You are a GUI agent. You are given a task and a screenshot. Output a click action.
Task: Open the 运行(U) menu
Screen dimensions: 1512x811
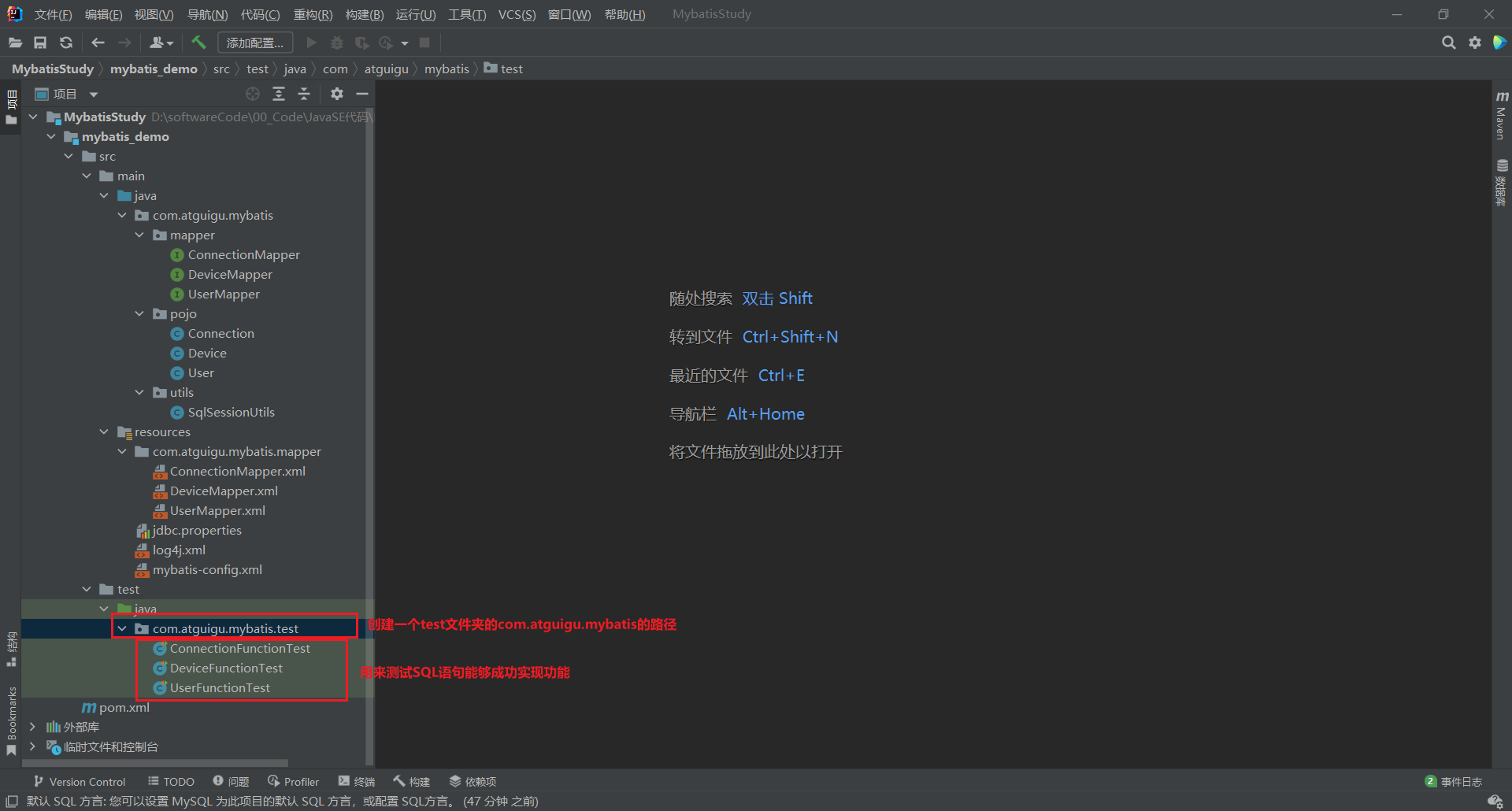click(x=415, y=15)
